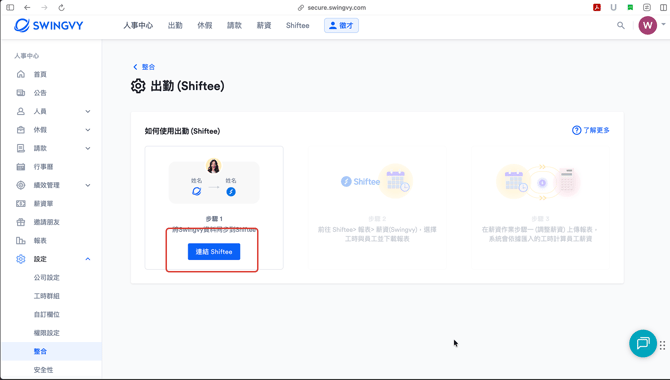The height and width of the screenshot is (380, 670).
Task: Go back via the 整合 breadcrumb link
Action: point(144,67)
